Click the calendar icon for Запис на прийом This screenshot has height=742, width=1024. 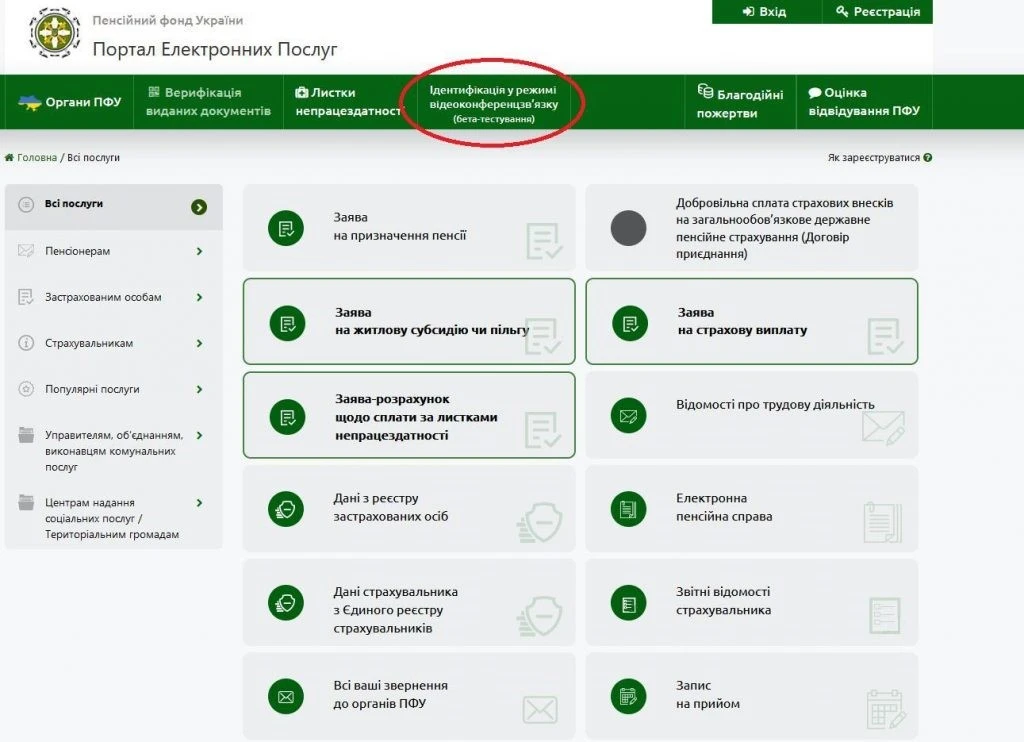click(628, 695)
